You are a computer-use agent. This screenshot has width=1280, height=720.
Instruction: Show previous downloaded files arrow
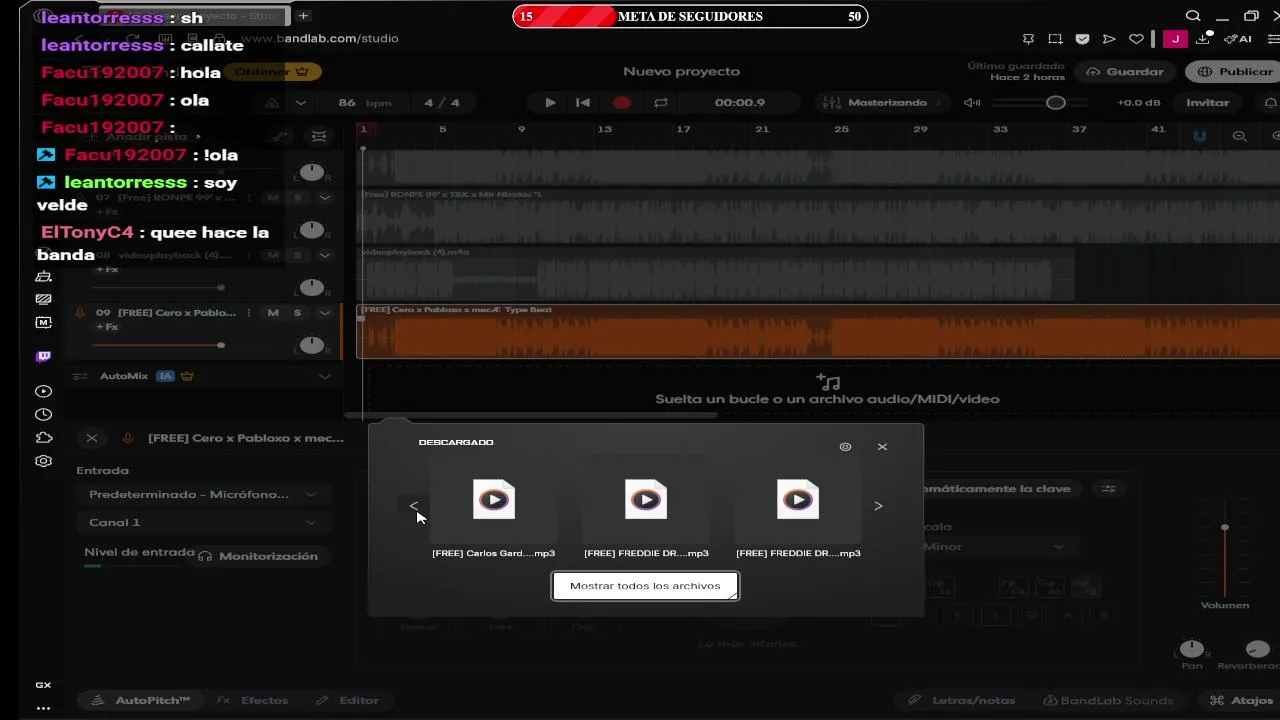[413, 506]
